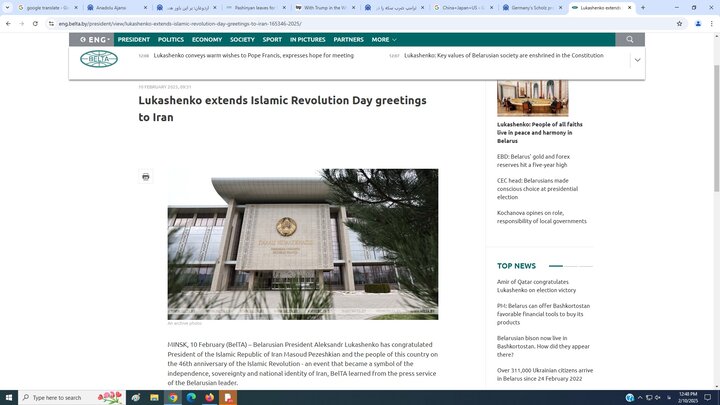Go back to the previous page
Viewport: 720px width, 405px height.
(x=8, y=23)
